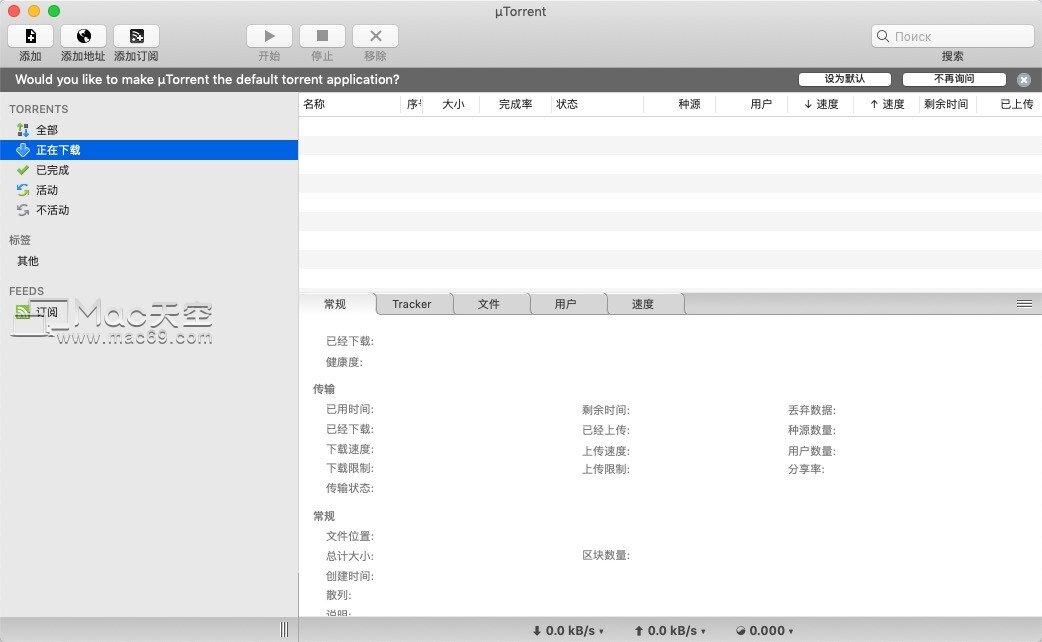The image size is (1042, 642).
Task: Open the download speed limit dropdown
Action: pyautogui.click(x=568, y=630)
